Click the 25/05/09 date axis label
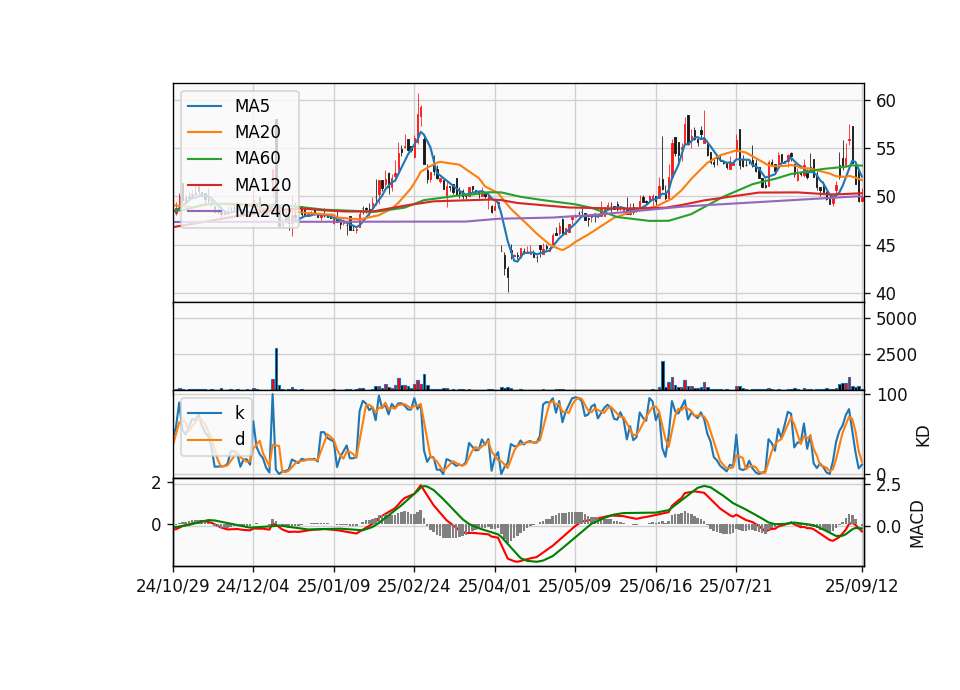This screenshot has width=960, height=690. point(575,587)
